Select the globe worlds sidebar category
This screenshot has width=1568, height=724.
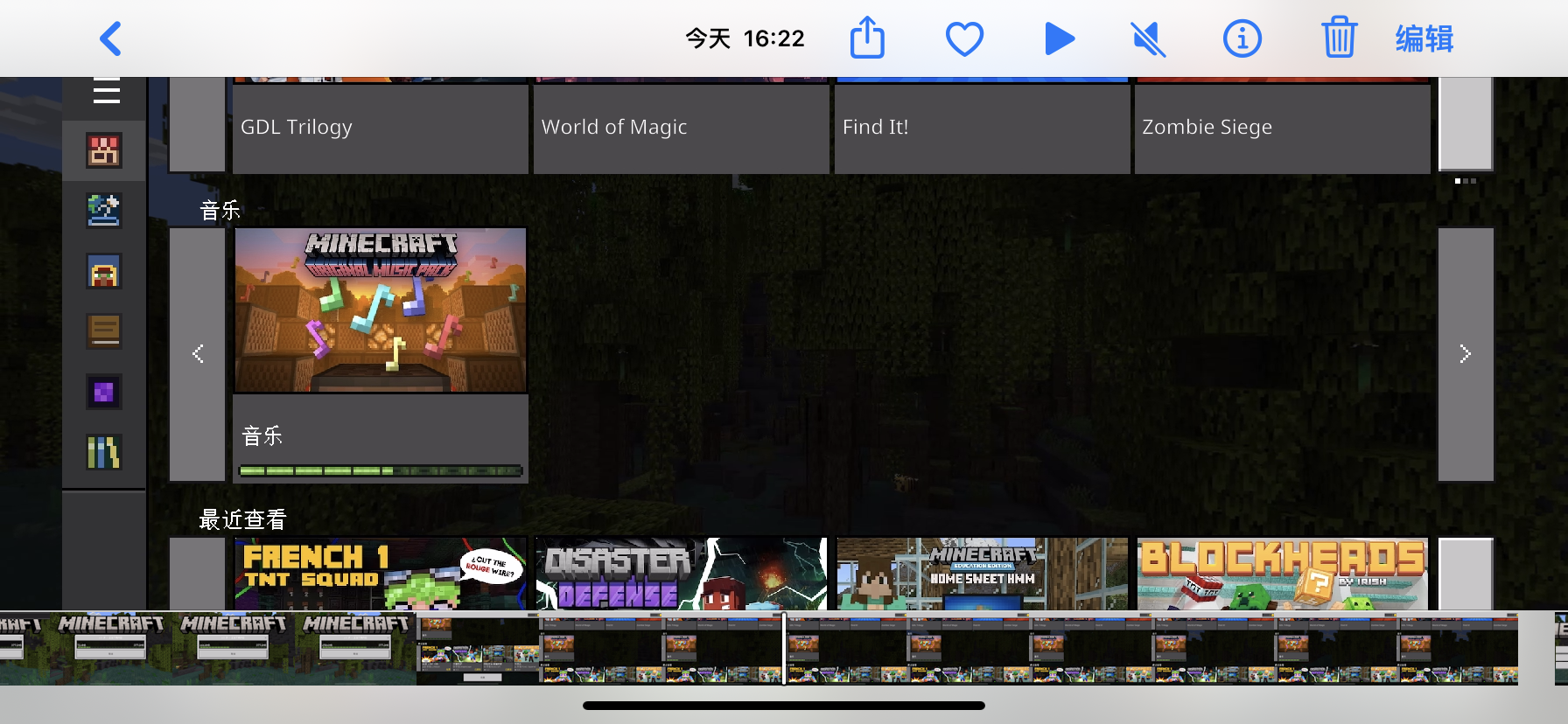click(x=104, y=211)
